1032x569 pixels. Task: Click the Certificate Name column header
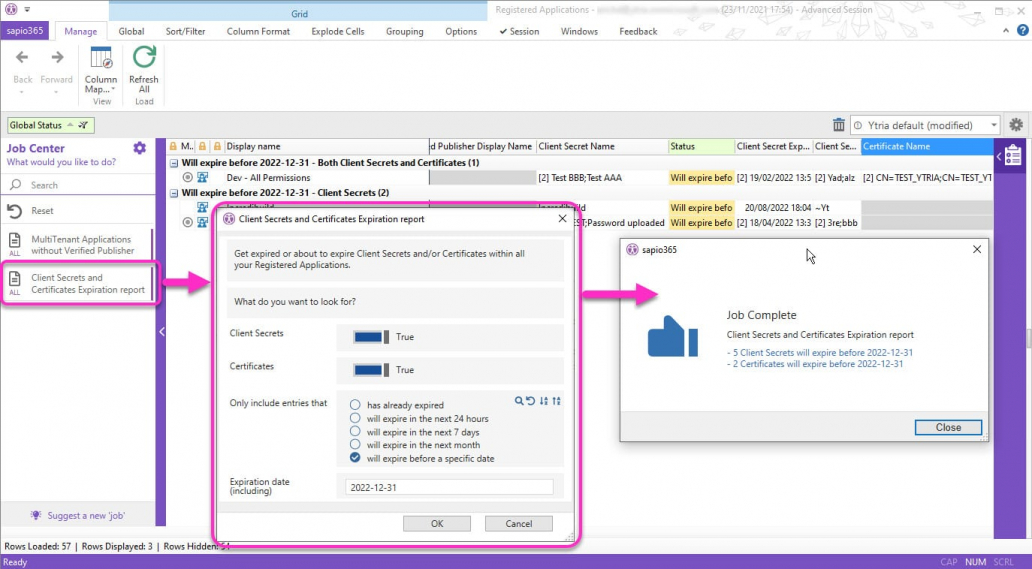(x=927, y=147)
